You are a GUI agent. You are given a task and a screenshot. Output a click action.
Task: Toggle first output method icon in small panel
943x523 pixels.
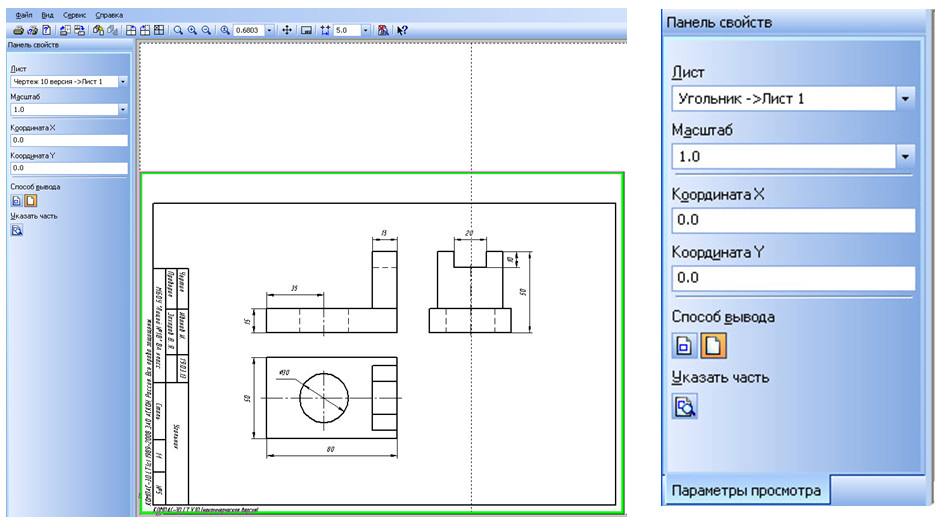click(16, 201)
